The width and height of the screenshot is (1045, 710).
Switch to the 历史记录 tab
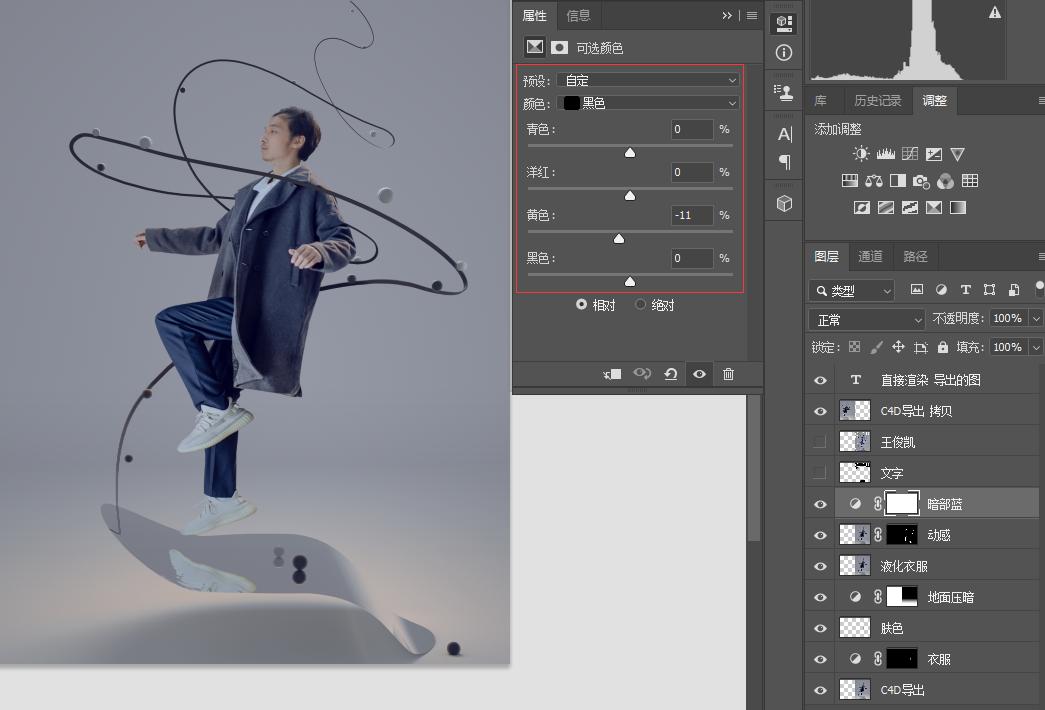point(877,101)
